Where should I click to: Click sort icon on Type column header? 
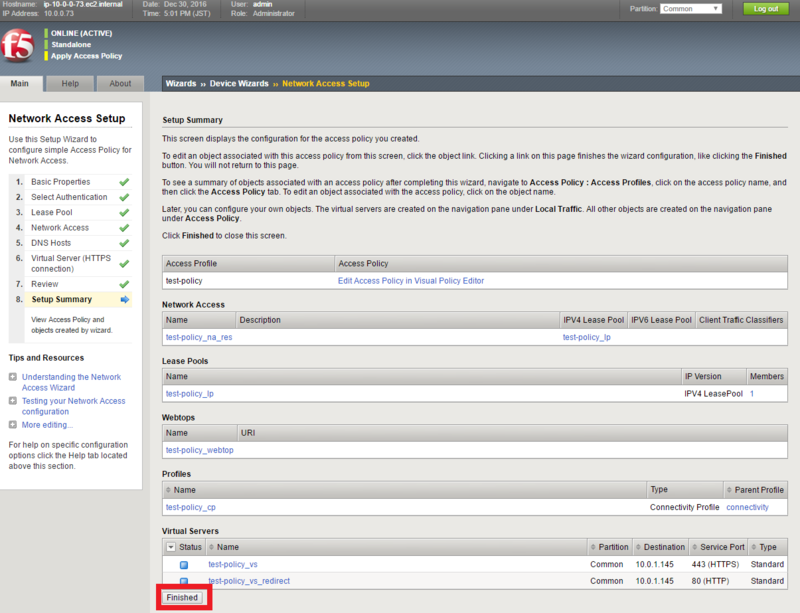coord(754,547)
